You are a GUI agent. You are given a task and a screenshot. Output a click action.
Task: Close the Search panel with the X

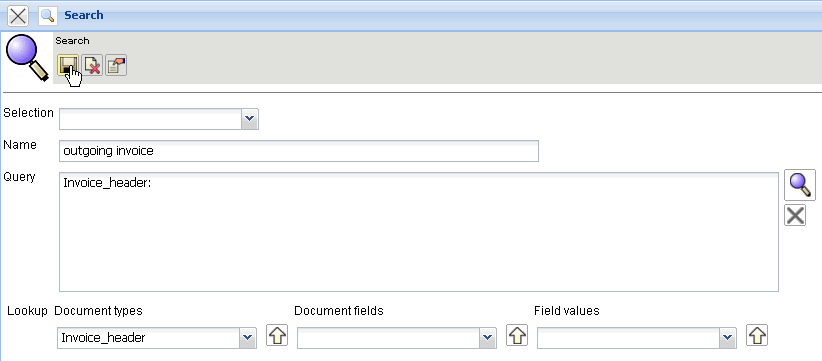coord(18,16)
